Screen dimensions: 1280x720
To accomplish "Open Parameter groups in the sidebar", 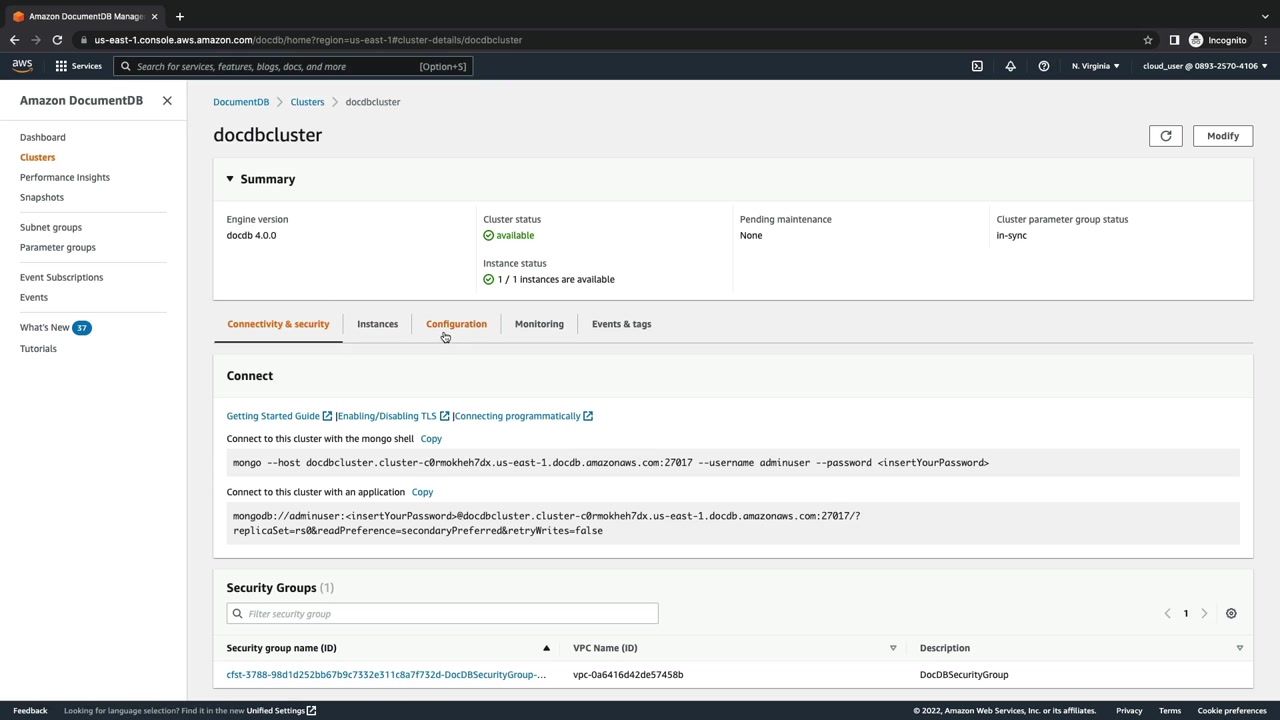I will point(58,247).
